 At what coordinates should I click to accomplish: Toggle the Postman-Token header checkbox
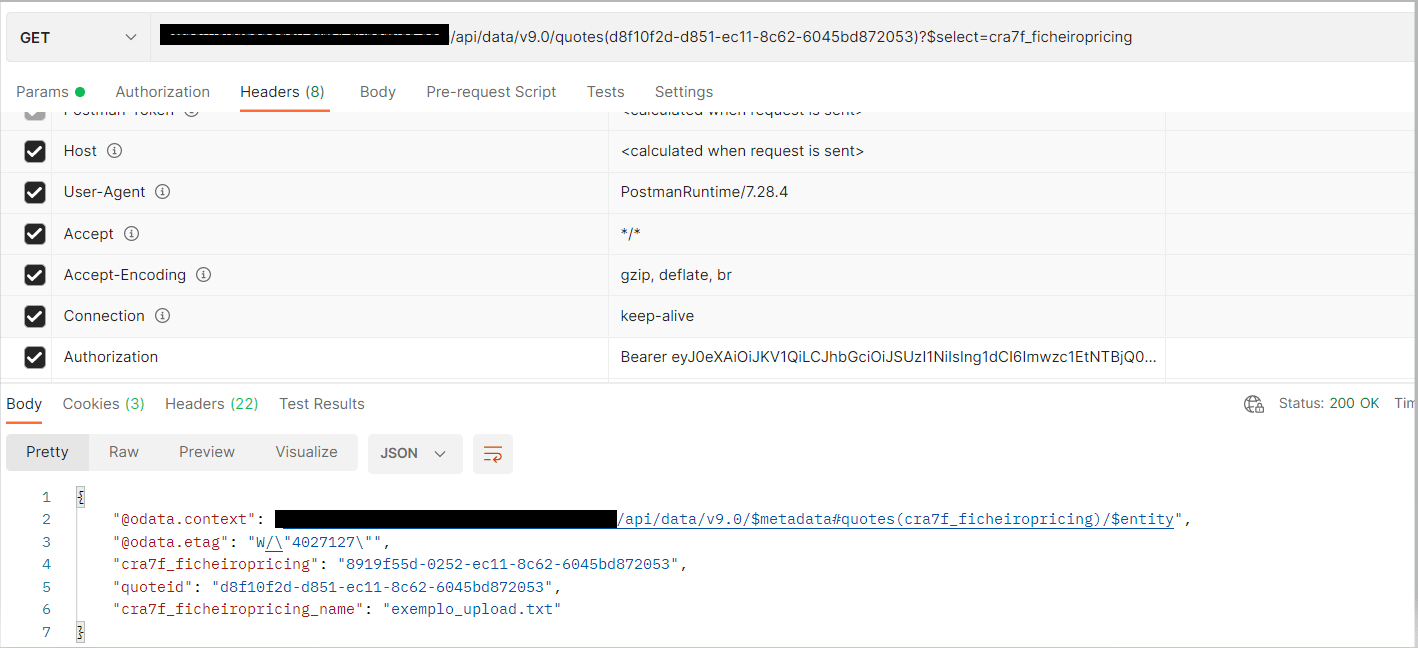tap(35, 115)
